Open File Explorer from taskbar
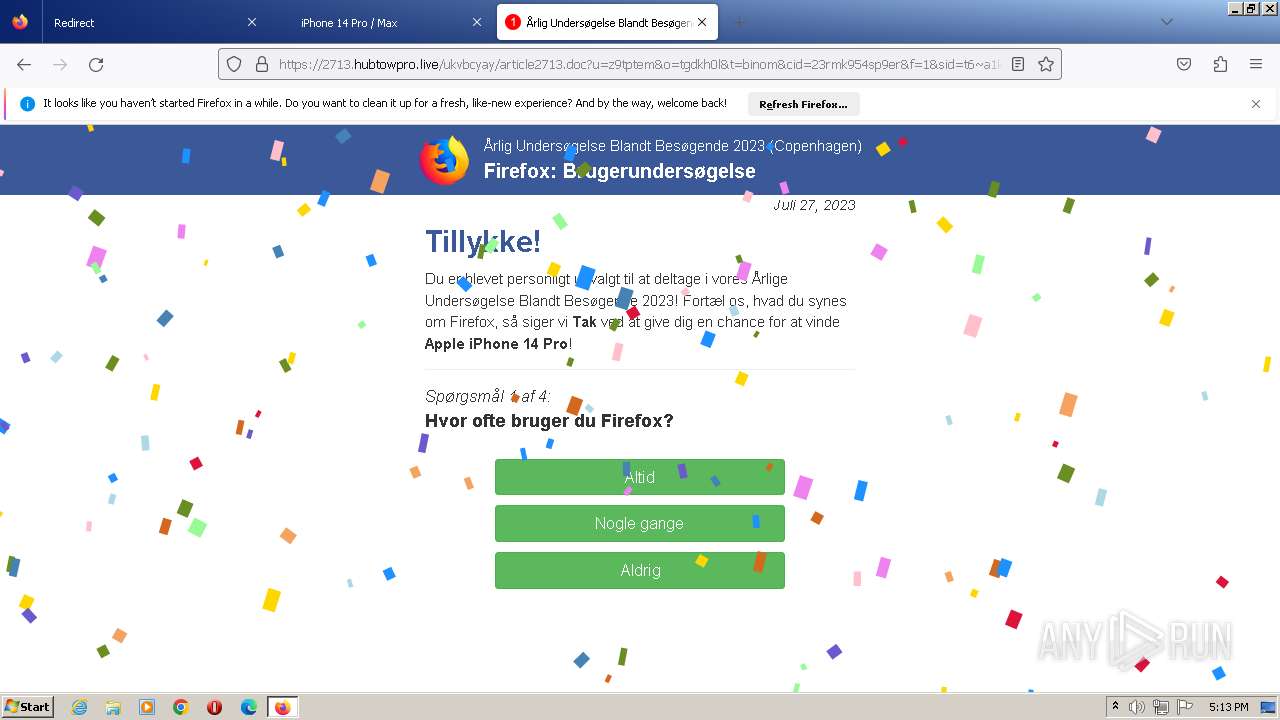 pos(113,707)
